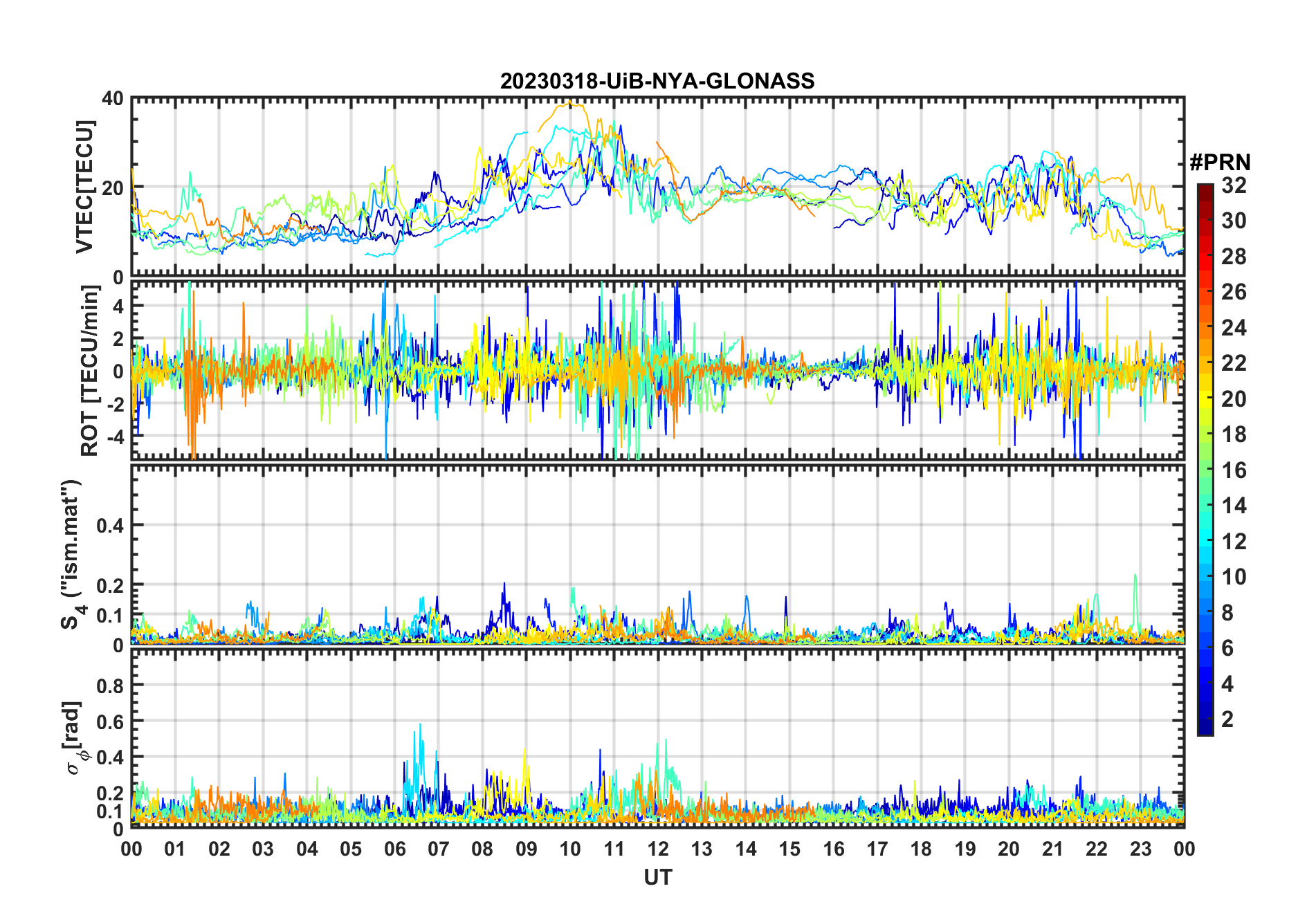1316x920 pixels.
Task: Click UT axis hour label 15
Action: [x=789, y=849]
